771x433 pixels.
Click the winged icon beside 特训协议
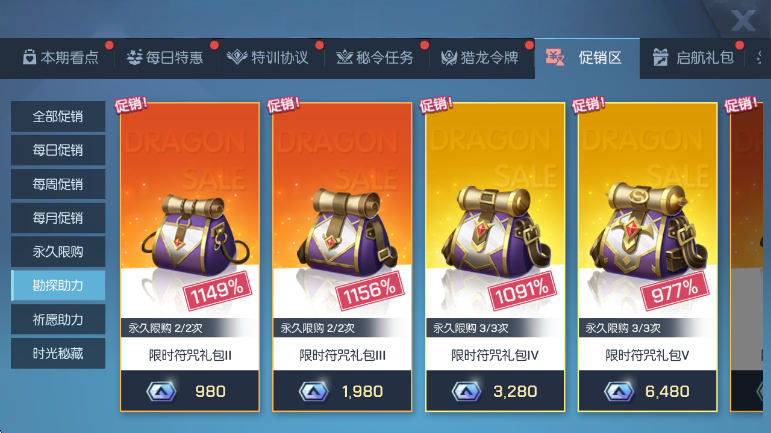tap(237, 58)
